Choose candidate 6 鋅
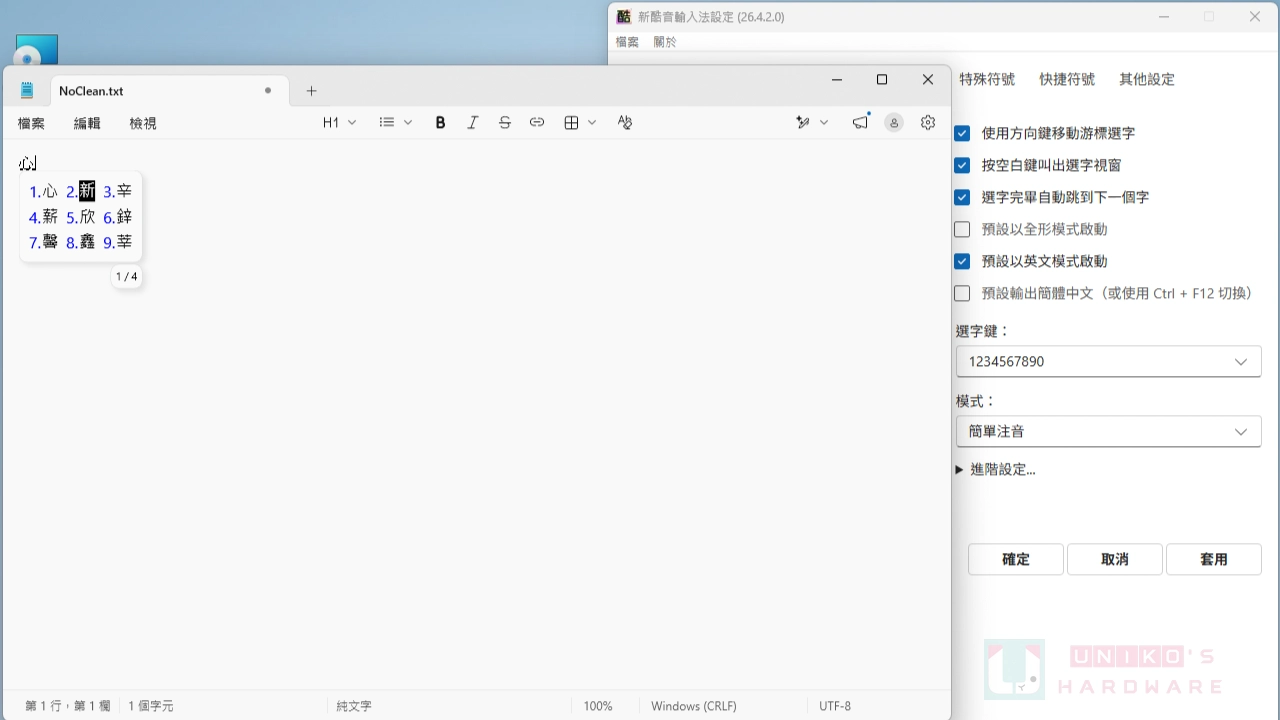Screen dimensions: 1280x720 tap(117, 216)
